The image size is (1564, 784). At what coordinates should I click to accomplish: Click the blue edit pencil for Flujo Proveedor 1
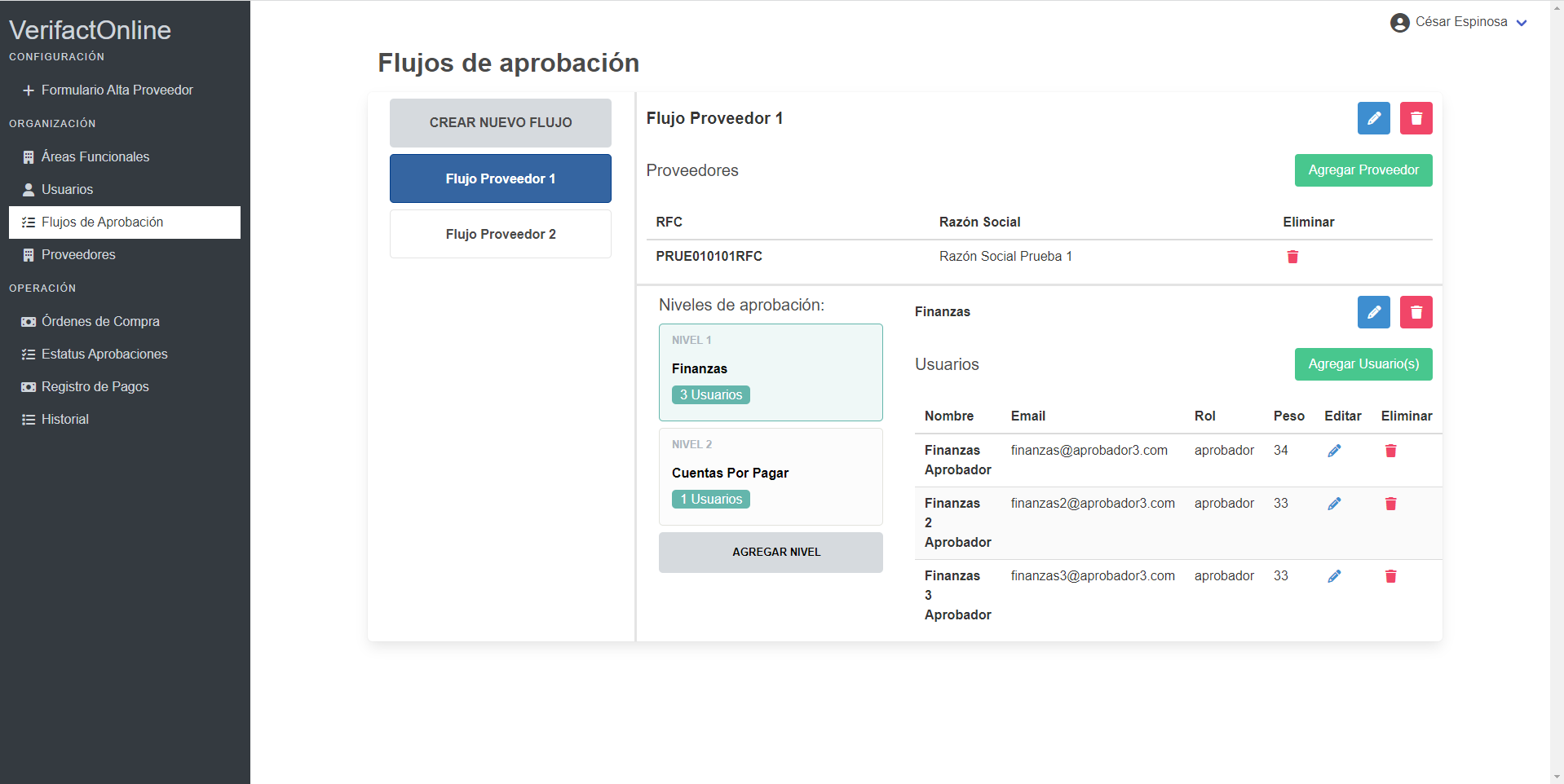(1373, 118)
